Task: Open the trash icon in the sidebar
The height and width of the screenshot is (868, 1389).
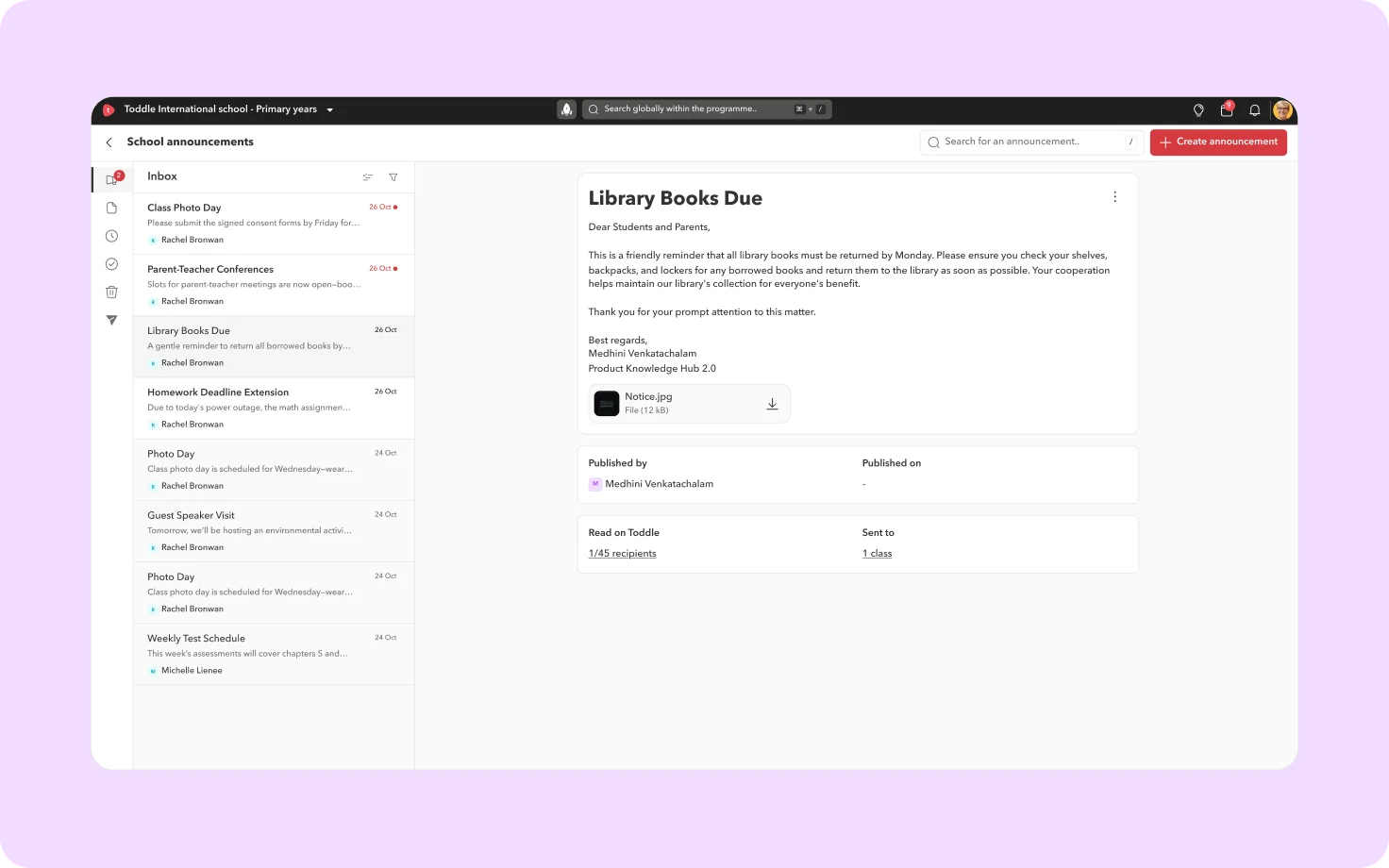Action: (111, 292)
